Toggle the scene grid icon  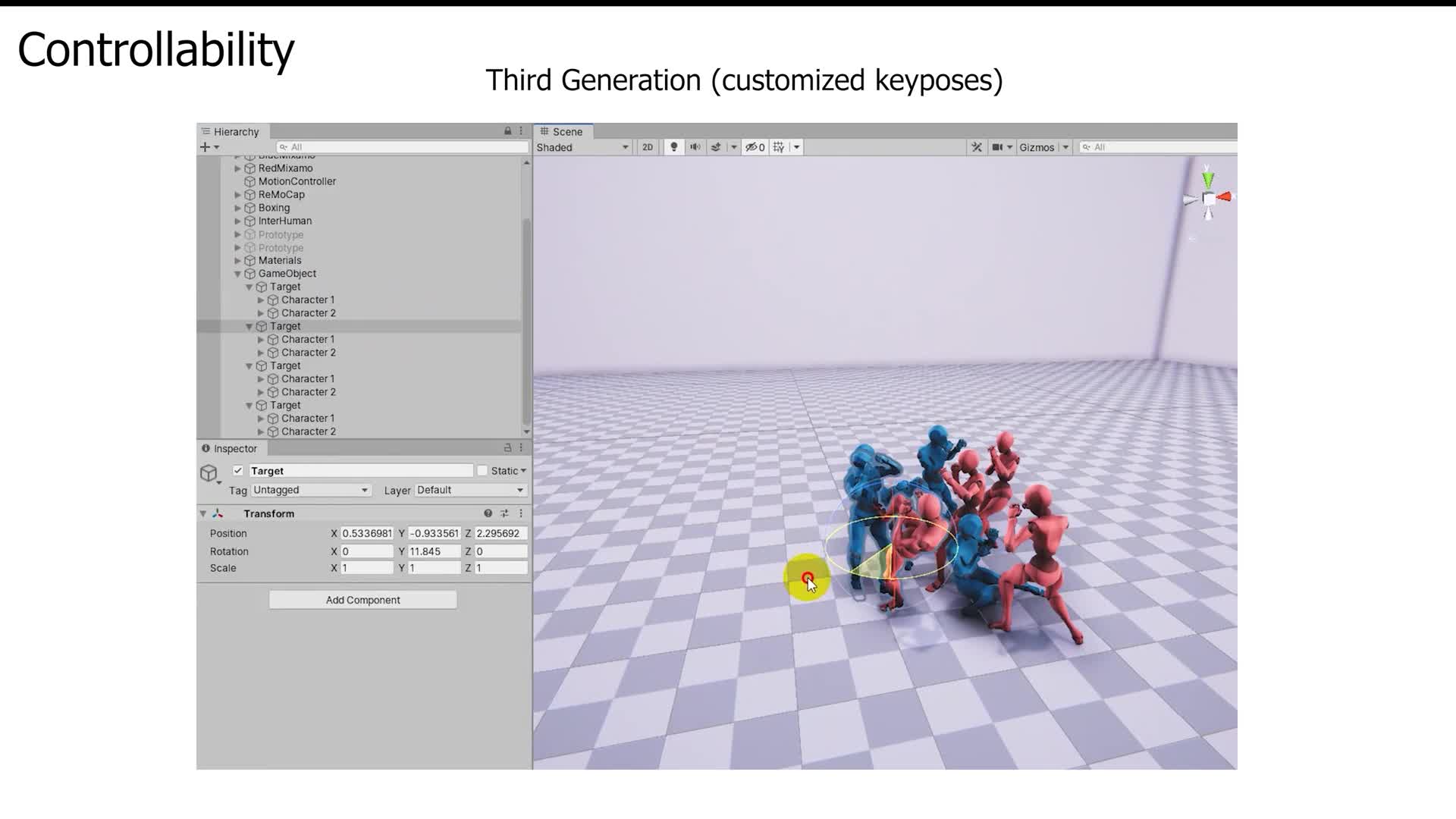point(779,147)
